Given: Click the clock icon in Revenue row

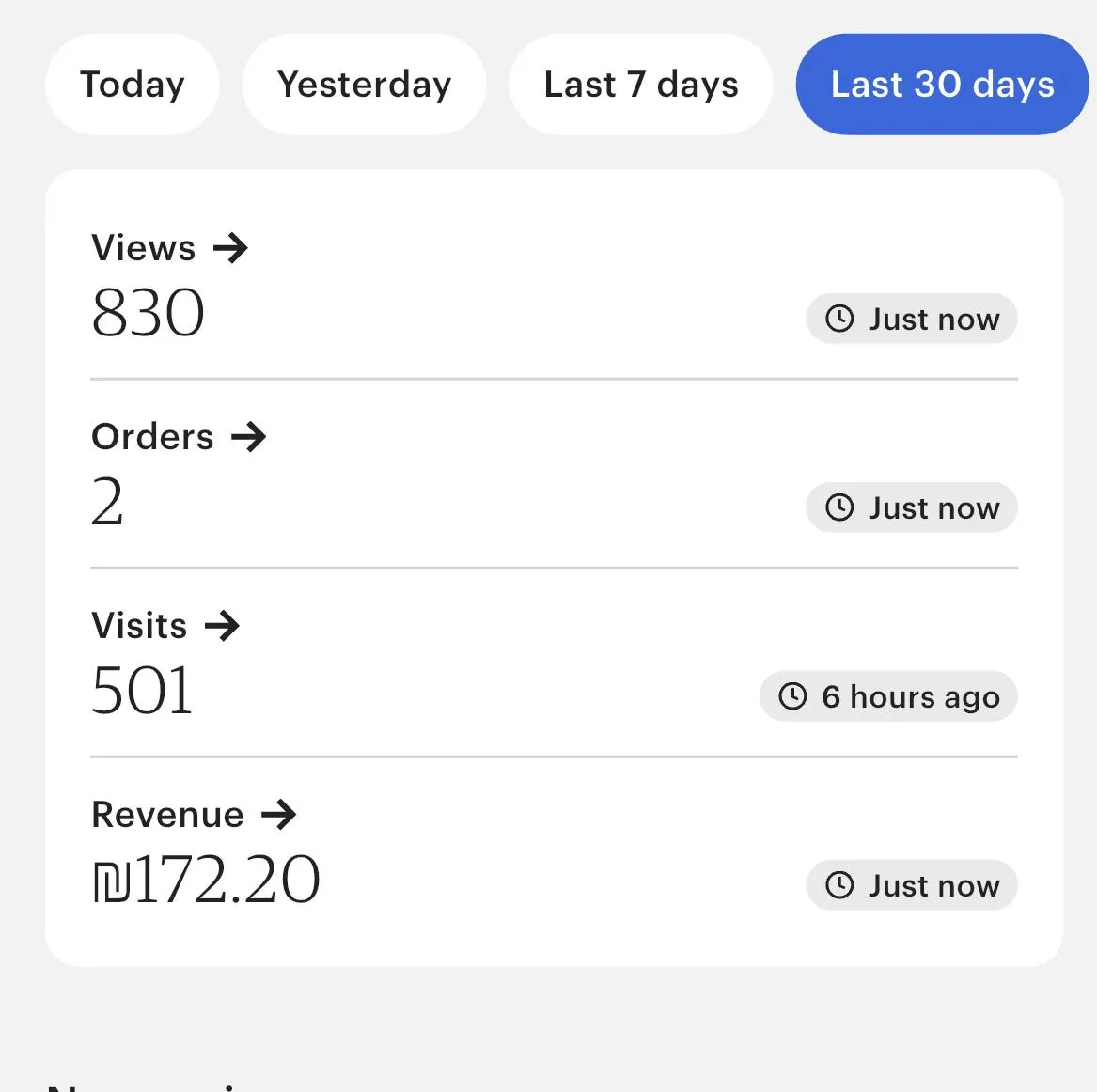Looking at the screenshot, I should click(839, 886).
